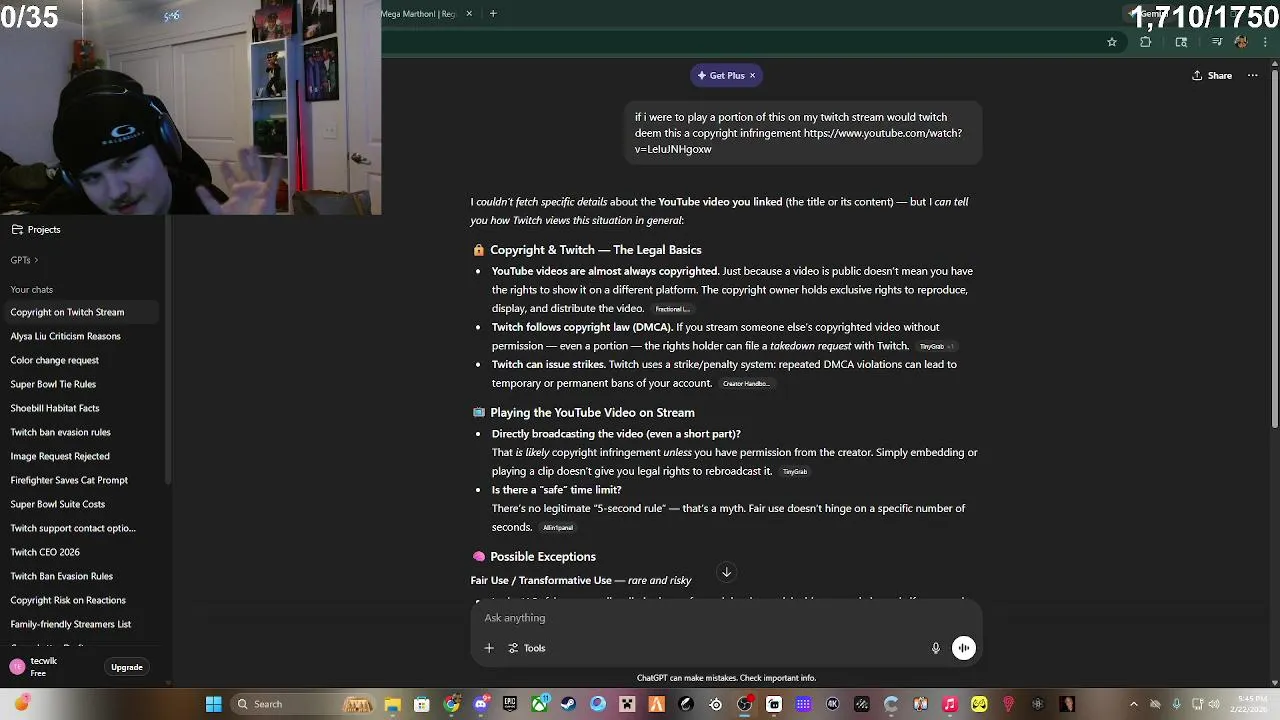Open the Windows Start menu
This screenshot has width=1280, height=720.
click(213, 704)
